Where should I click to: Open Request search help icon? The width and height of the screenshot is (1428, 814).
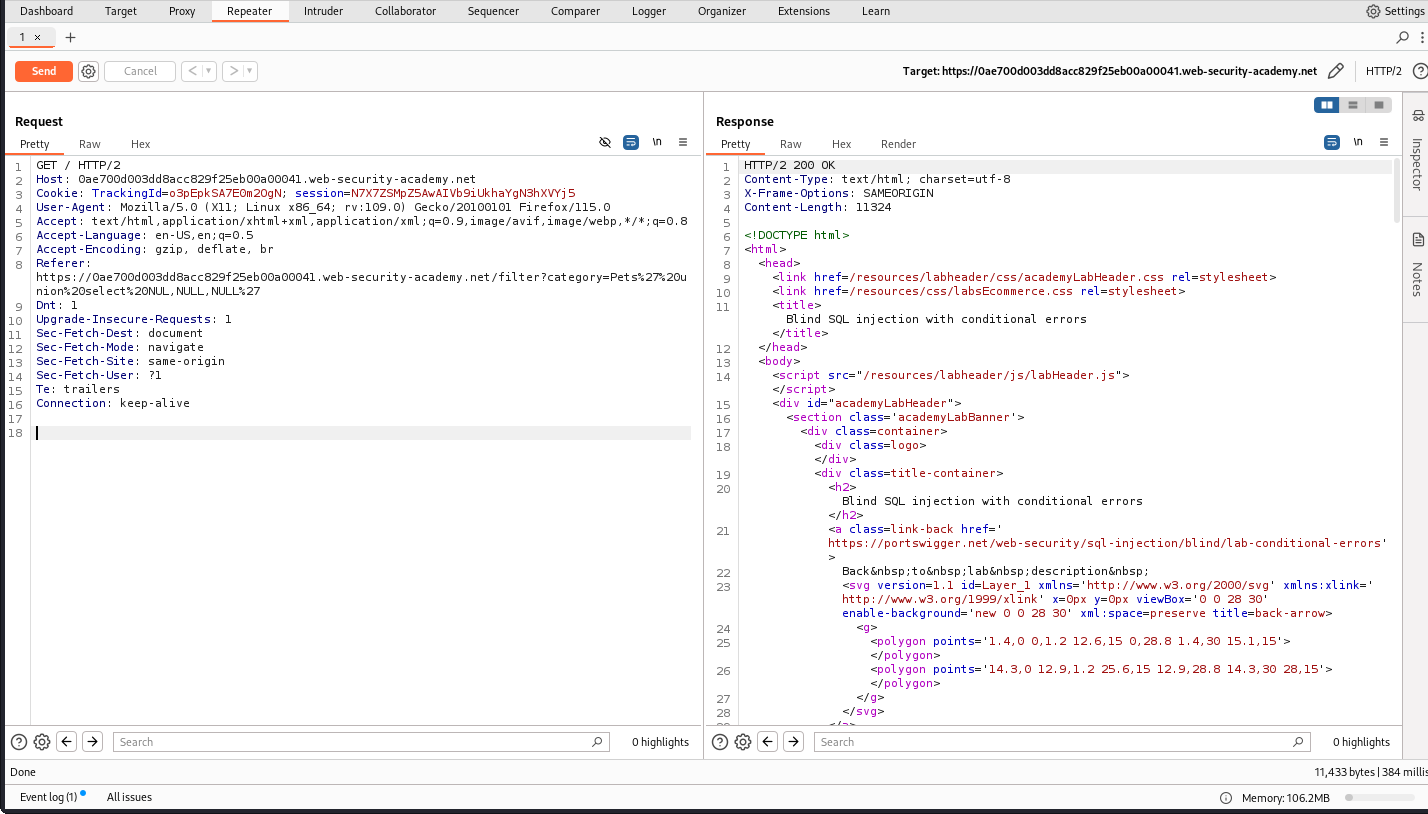[19, 742]
